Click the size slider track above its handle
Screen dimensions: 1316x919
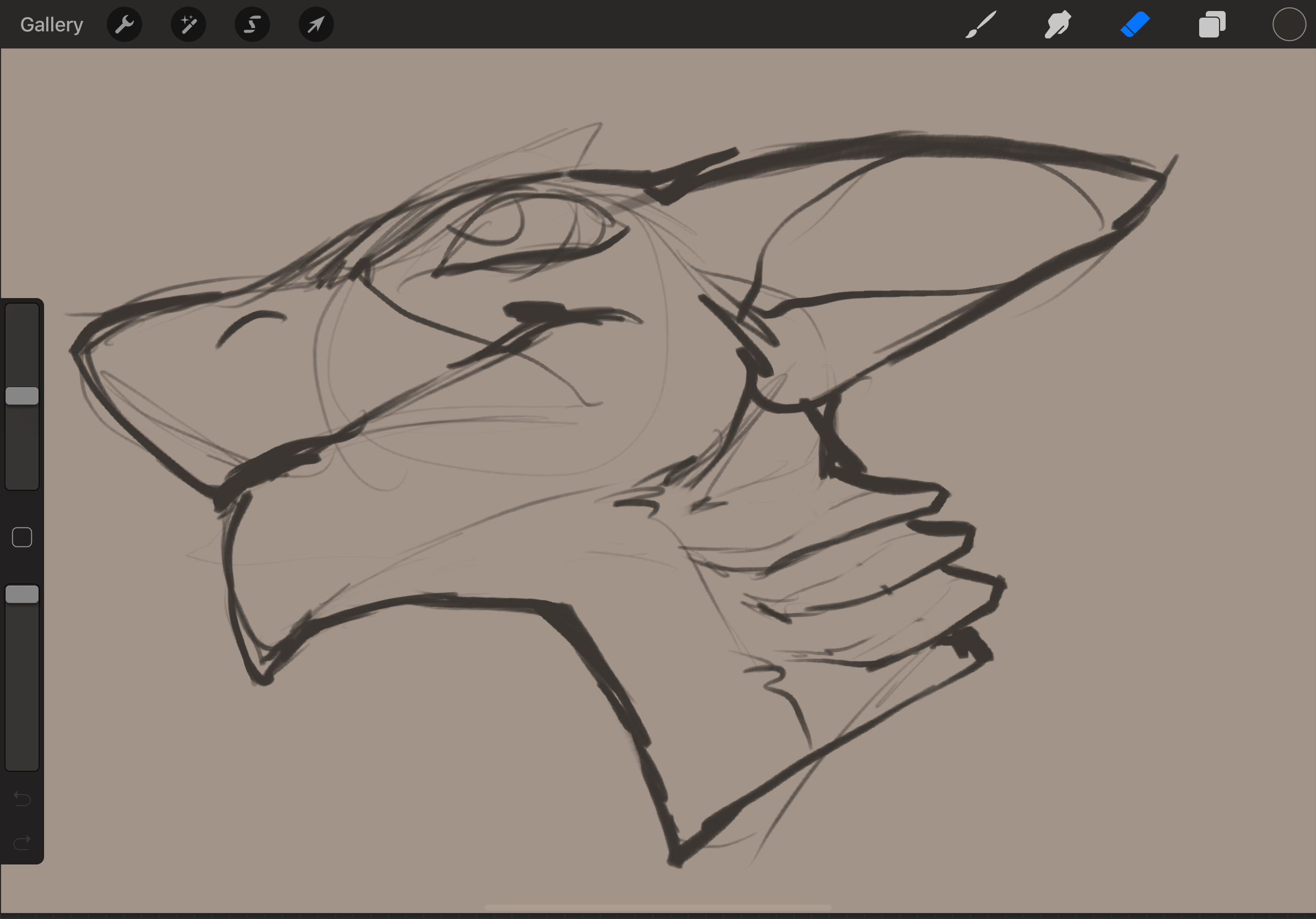pos(23,344)
